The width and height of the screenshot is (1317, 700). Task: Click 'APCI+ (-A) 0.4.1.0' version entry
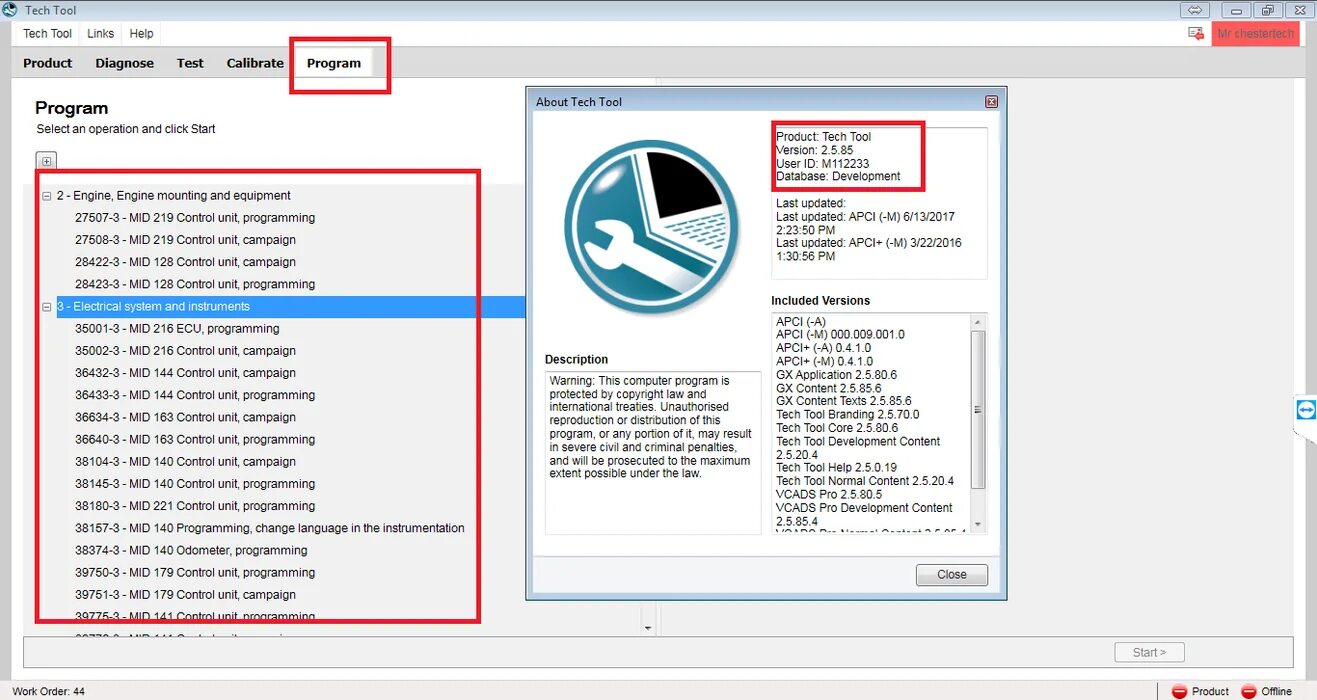click(x=823, y=348)
